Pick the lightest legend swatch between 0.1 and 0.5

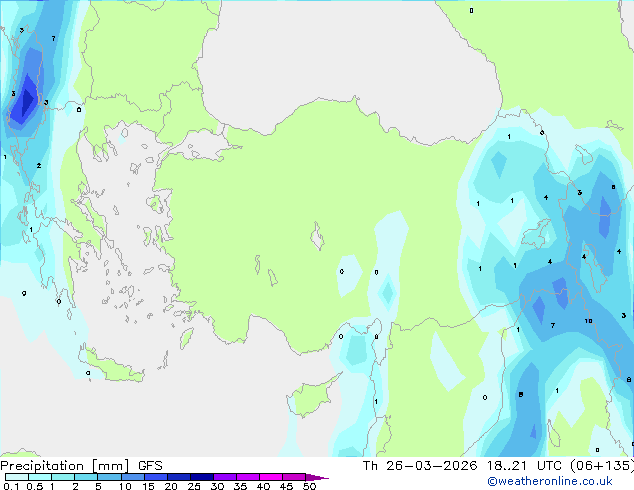pos(17,477)
